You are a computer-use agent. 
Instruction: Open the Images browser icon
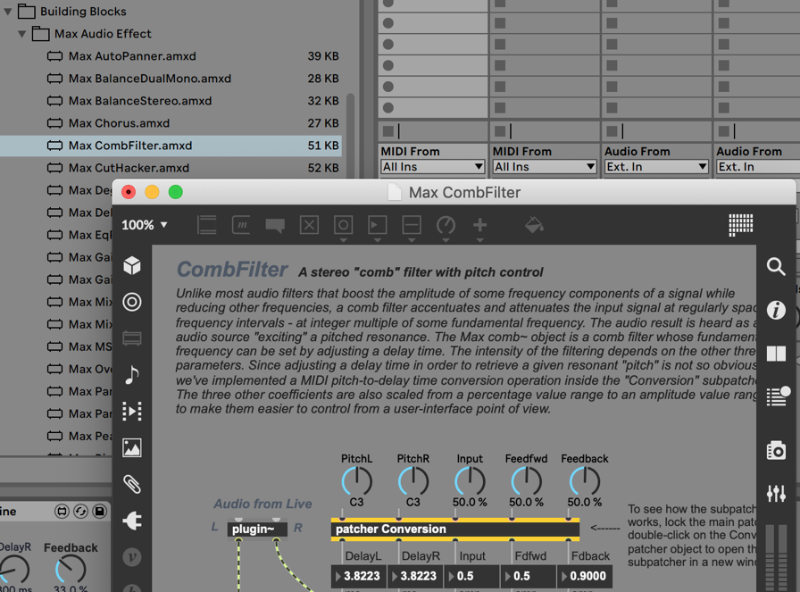[x=132, y=448]
